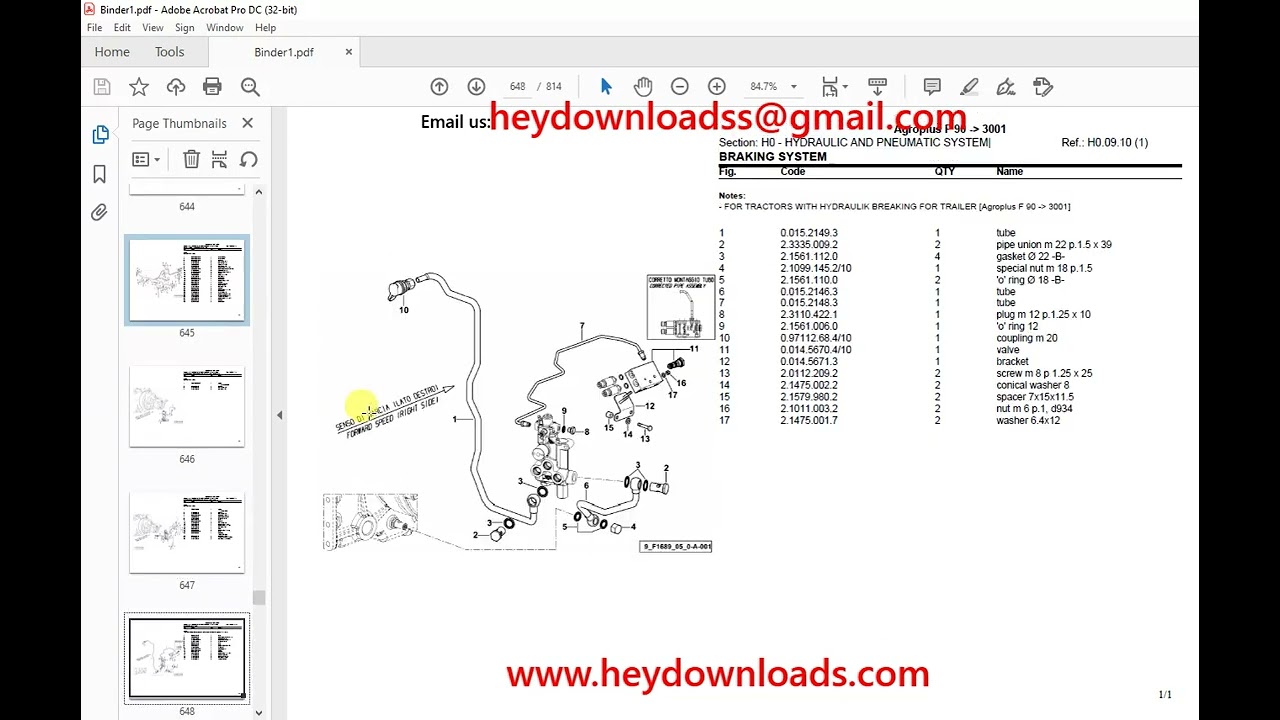Close the Binder1.pdf tab
Screen dimensions: 1280x720
coord(349,52)
